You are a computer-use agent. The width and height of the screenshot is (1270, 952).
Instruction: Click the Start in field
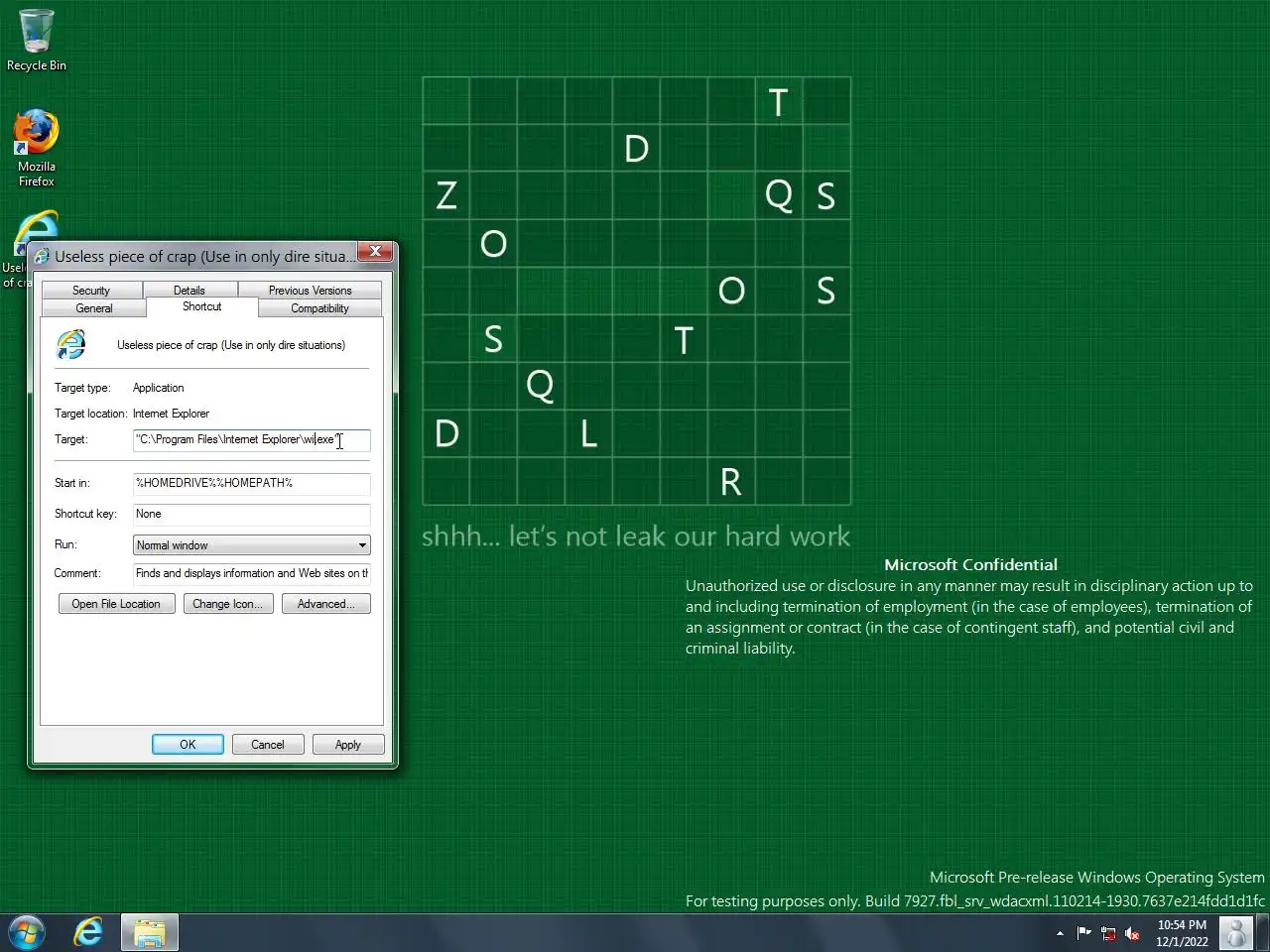click(x=252, y=483)
